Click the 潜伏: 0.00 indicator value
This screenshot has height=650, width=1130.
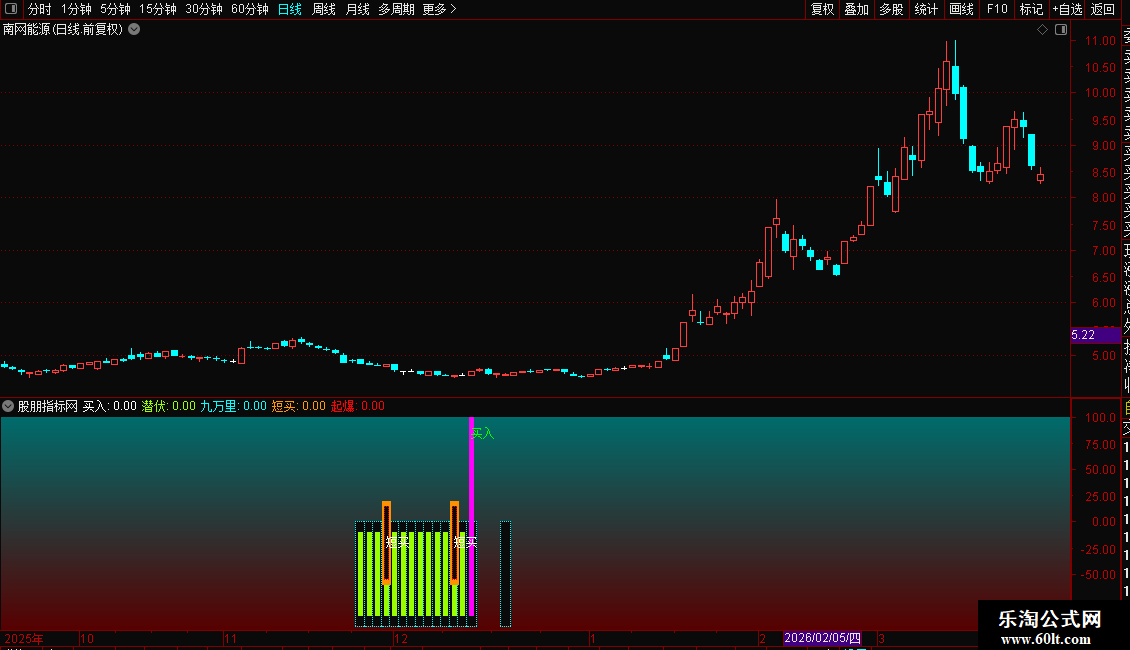coord(169,406)
